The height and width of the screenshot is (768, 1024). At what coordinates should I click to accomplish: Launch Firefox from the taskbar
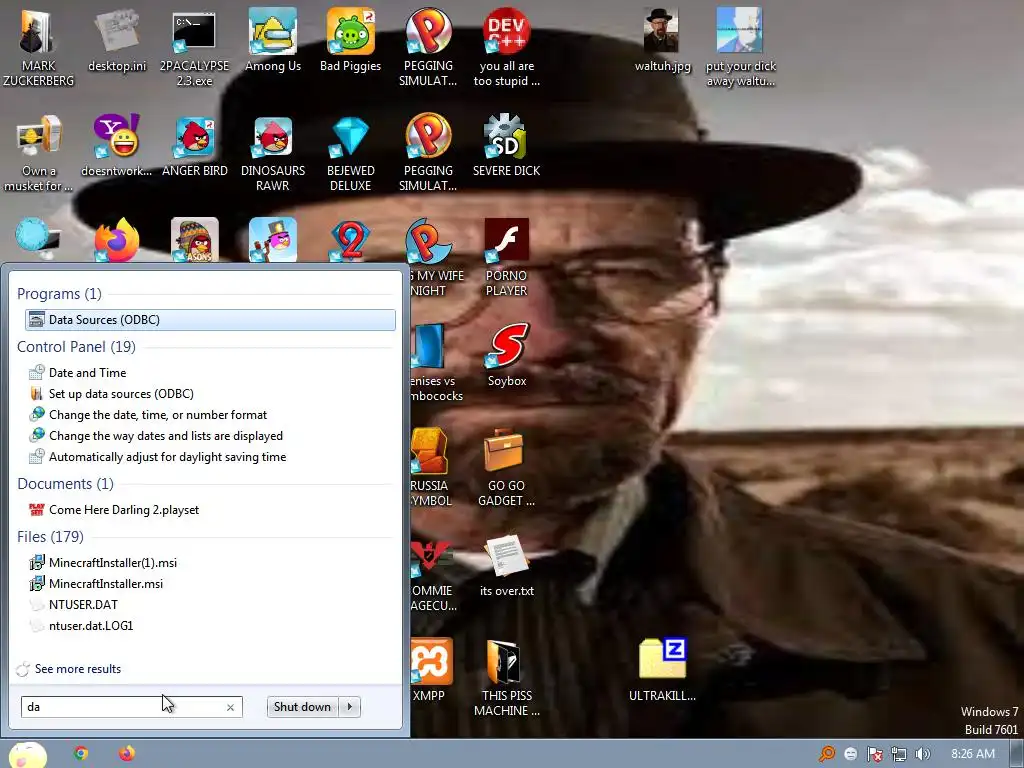(127, 754)
